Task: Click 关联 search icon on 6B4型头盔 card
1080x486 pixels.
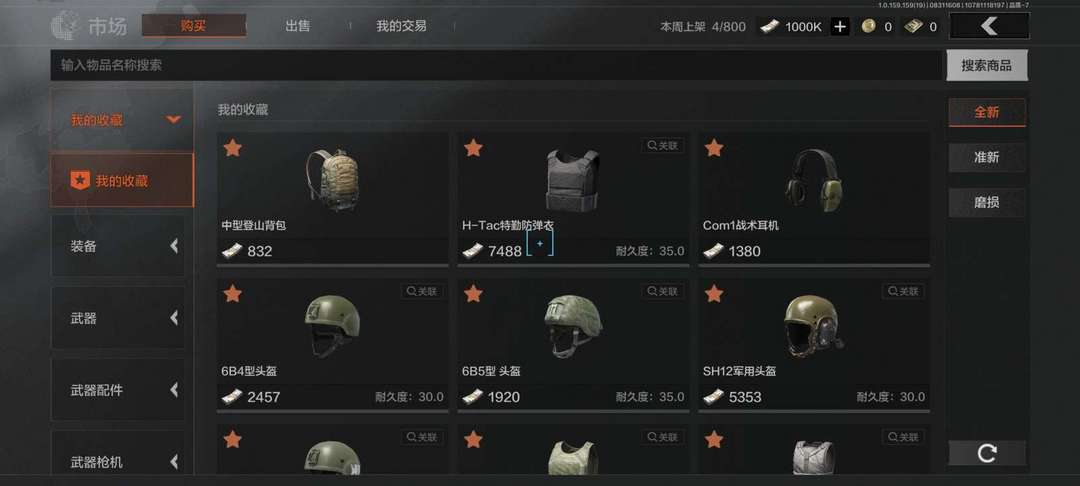Action: pyautogui.click(x=422, y=291)
